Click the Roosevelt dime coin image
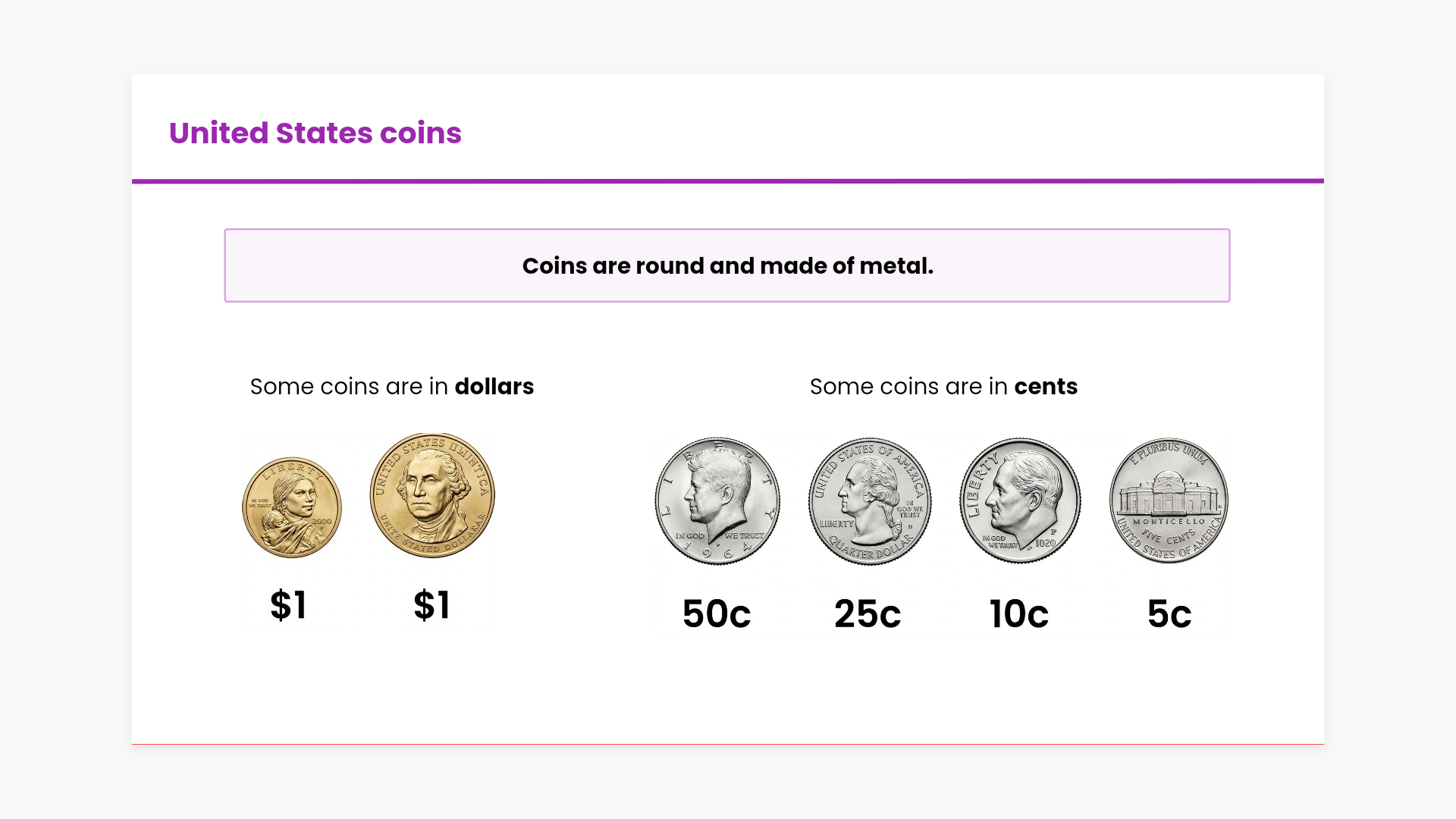1456x819 pixels. pyautogui.click(x=1020, y=500)
